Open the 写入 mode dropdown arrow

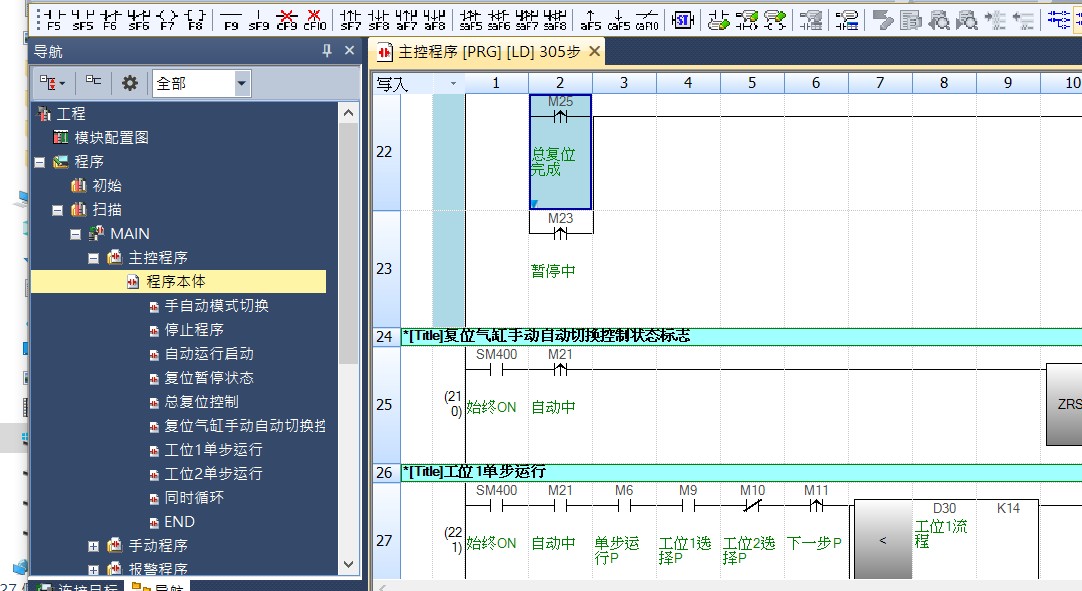pyautogui.click(x=453, y=84)
